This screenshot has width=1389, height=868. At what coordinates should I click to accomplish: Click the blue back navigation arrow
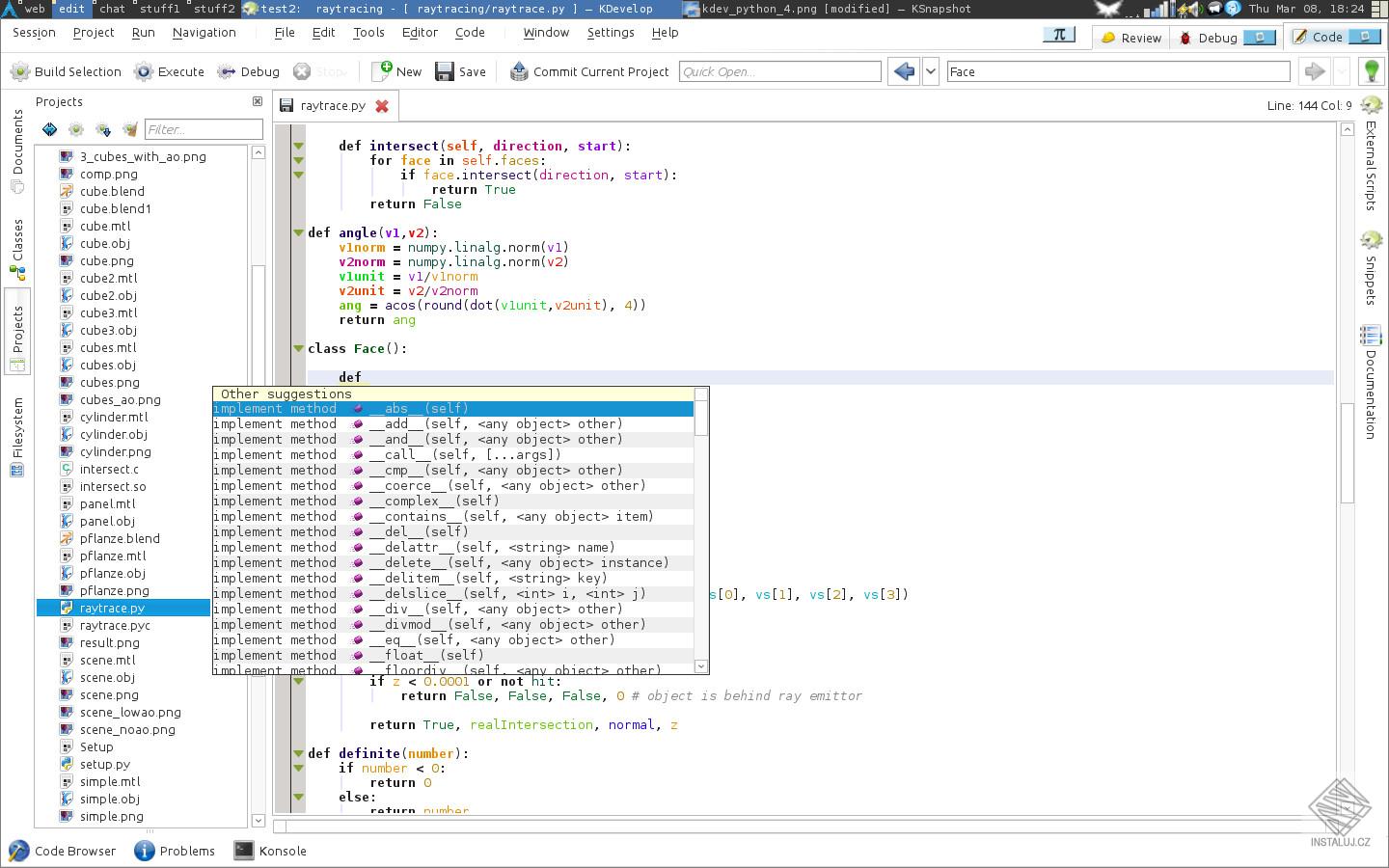point(904,71)
